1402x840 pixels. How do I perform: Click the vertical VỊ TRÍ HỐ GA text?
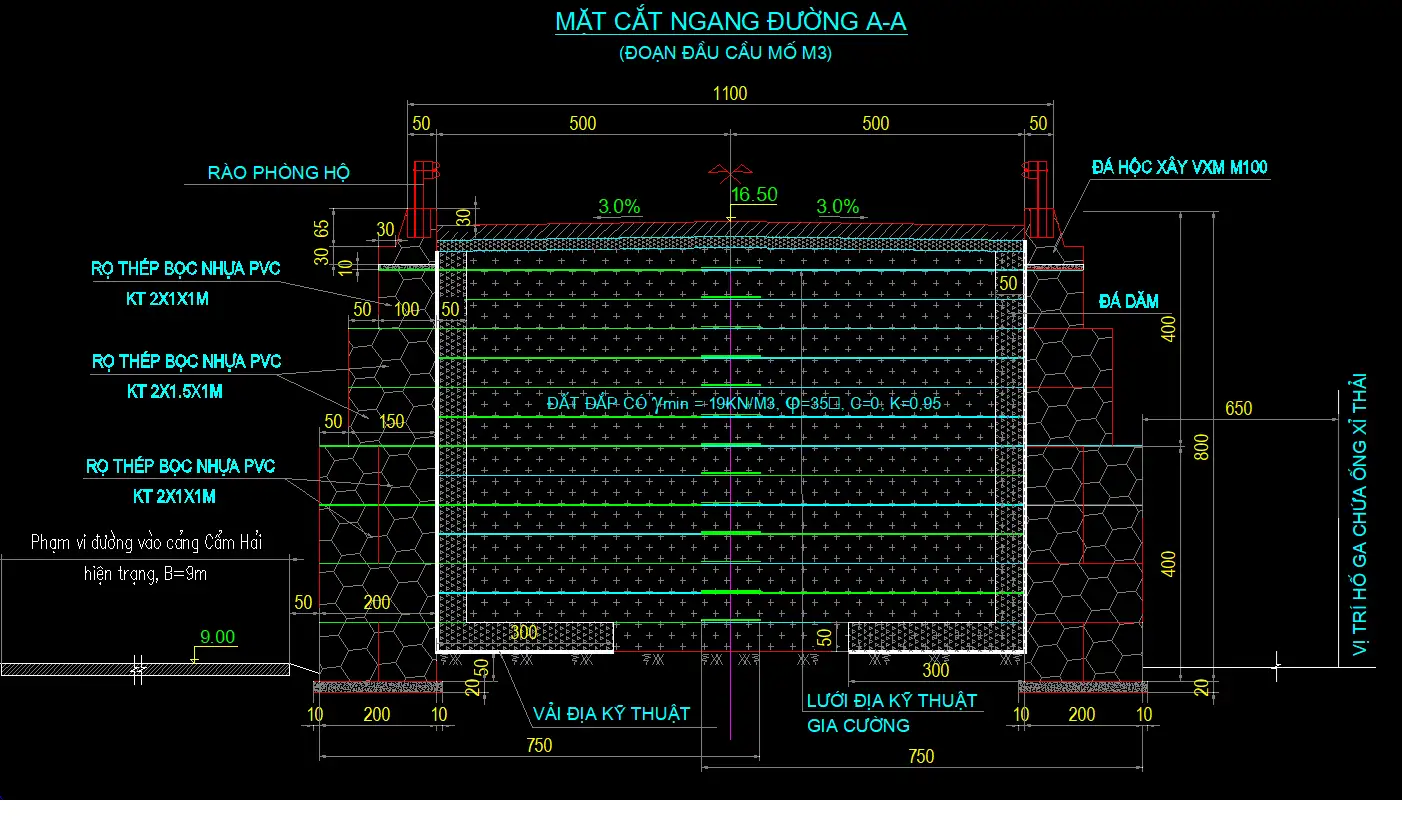[x=1358, y=515]
